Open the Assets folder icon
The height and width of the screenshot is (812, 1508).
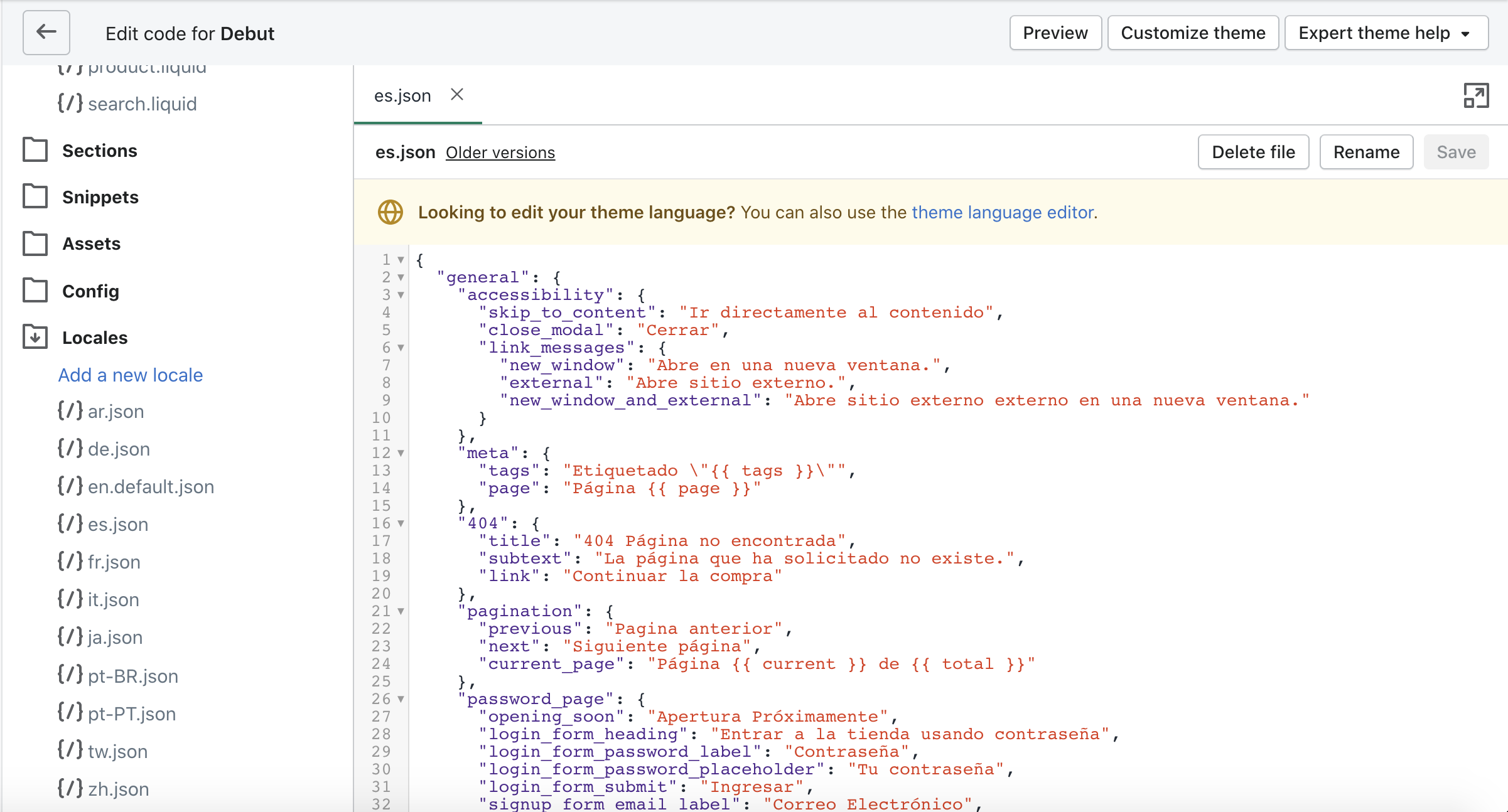[x=35, y=243]
